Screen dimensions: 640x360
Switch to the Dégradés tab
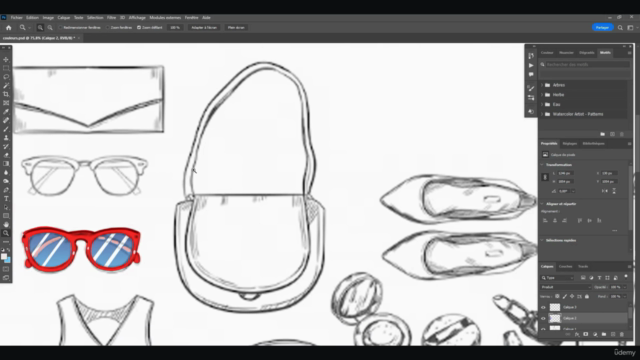pos(587,53)
